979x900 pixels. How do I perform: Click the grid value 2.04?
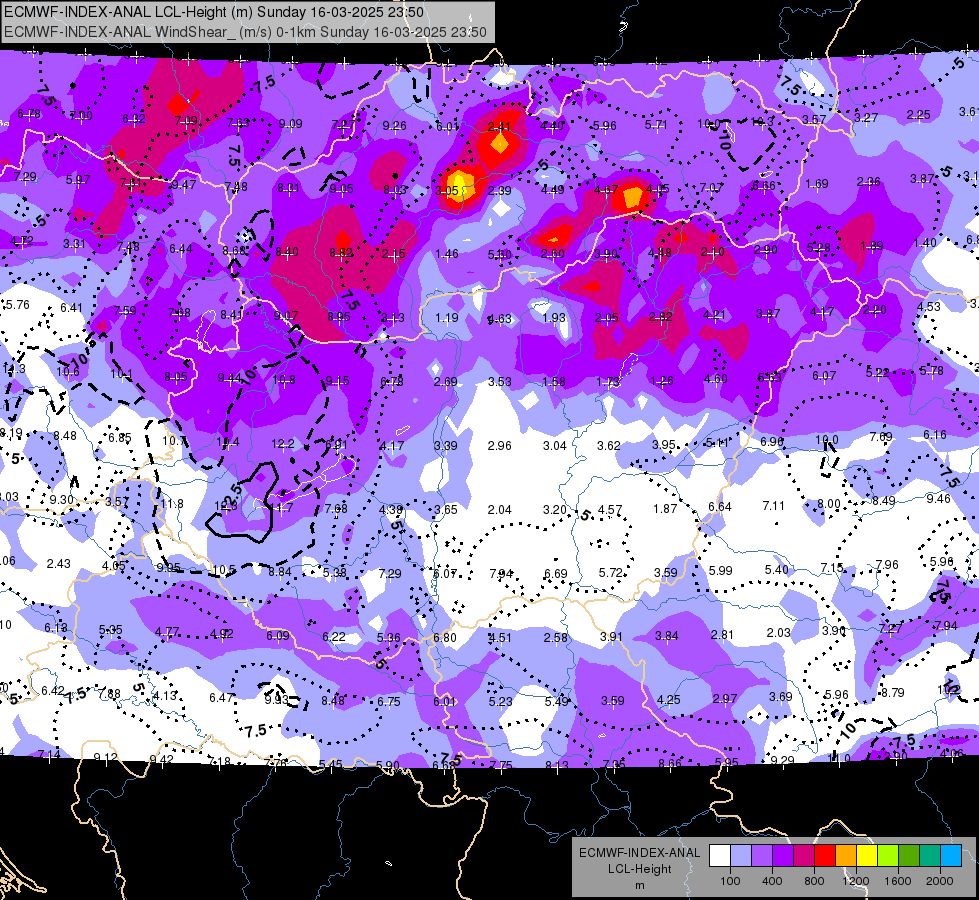[x=499, y=510]
